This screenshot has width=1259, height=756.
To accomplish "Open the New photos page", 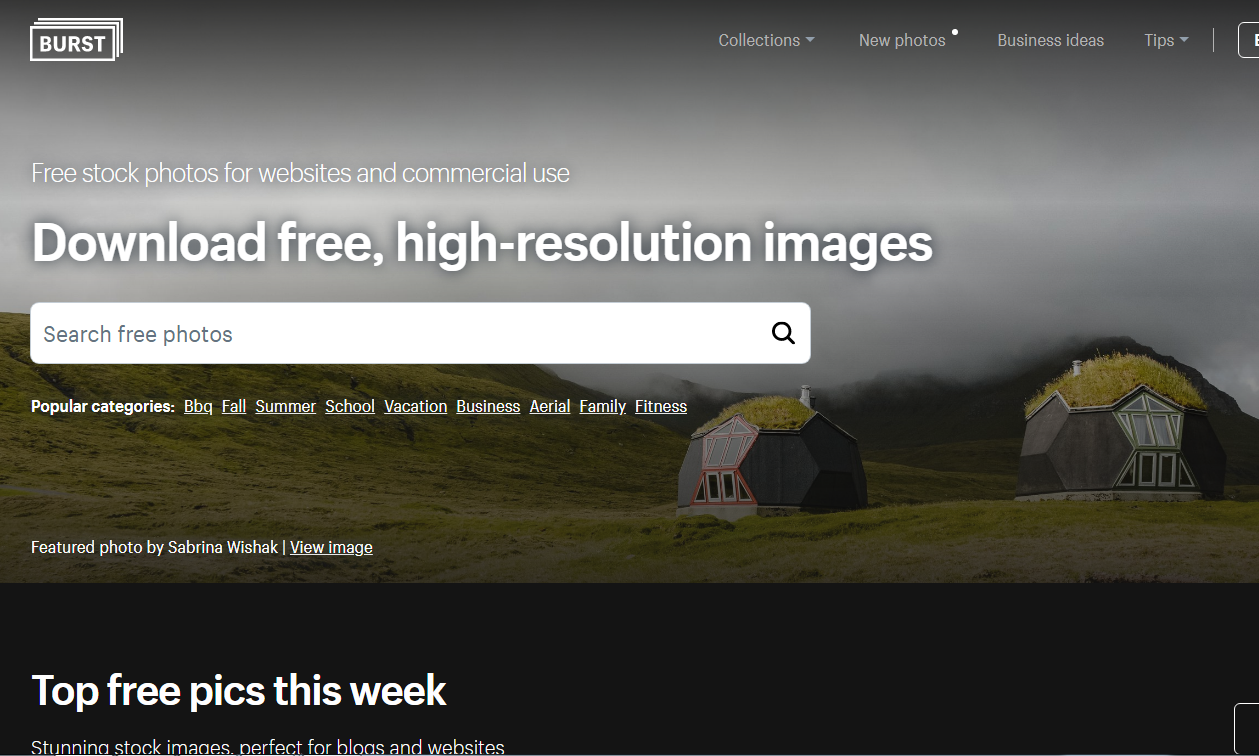I will [x=902, y=40].
